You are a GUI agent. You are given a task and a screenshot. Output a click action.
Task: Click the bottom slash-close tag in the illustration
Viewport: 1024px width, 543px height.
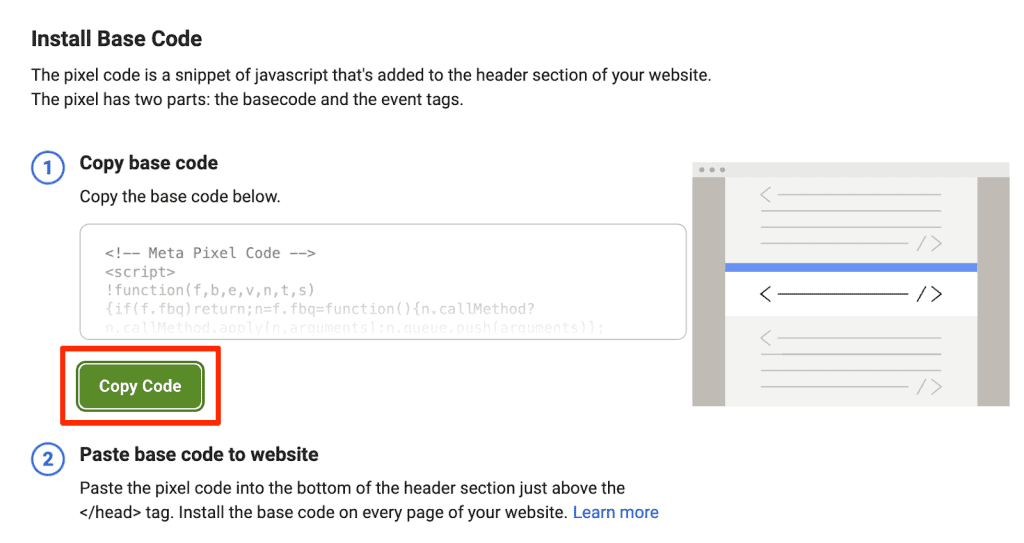click(929, 386)
